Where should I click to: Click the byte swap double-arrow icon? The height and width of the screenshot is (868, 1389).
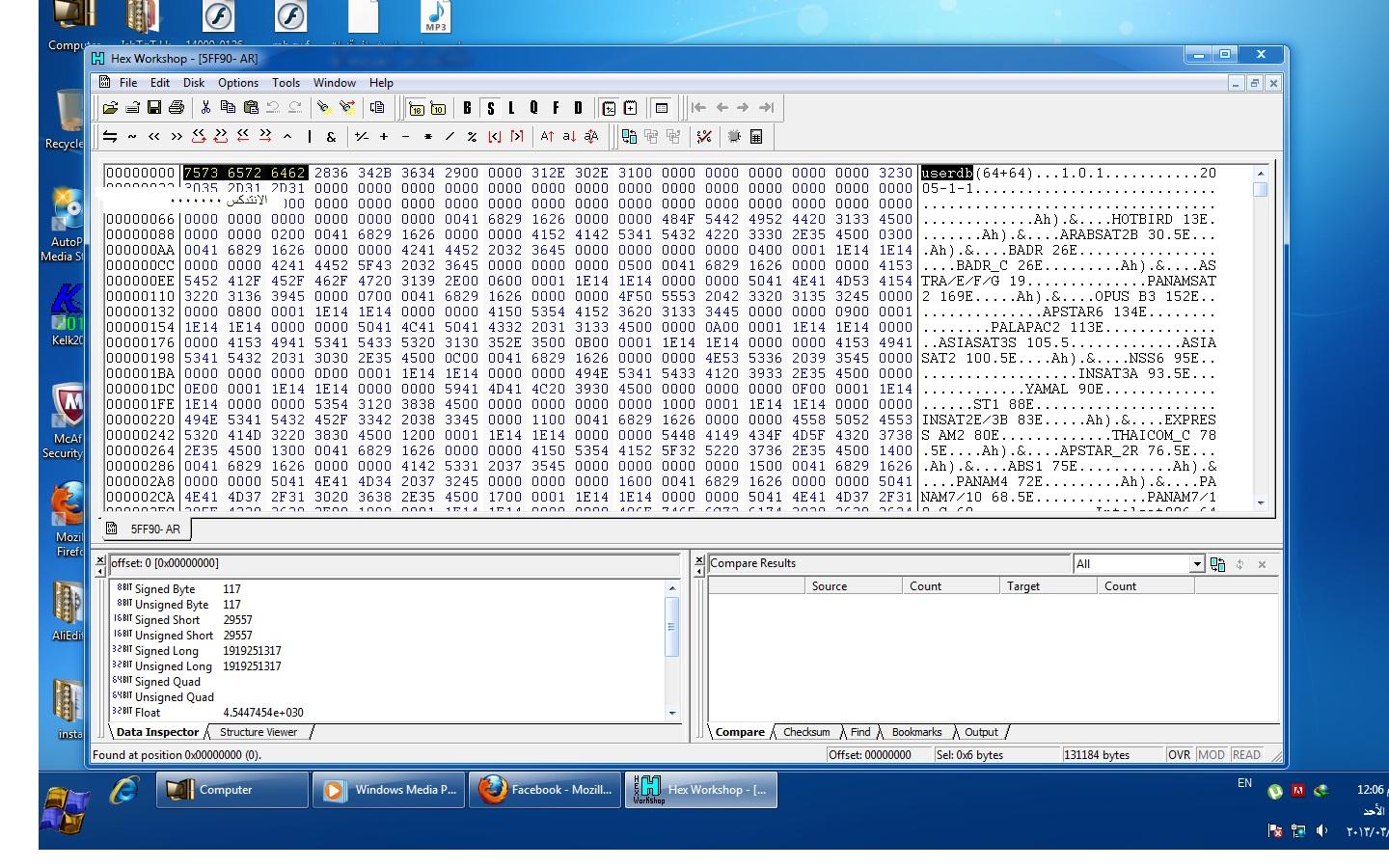click(110, 137)
